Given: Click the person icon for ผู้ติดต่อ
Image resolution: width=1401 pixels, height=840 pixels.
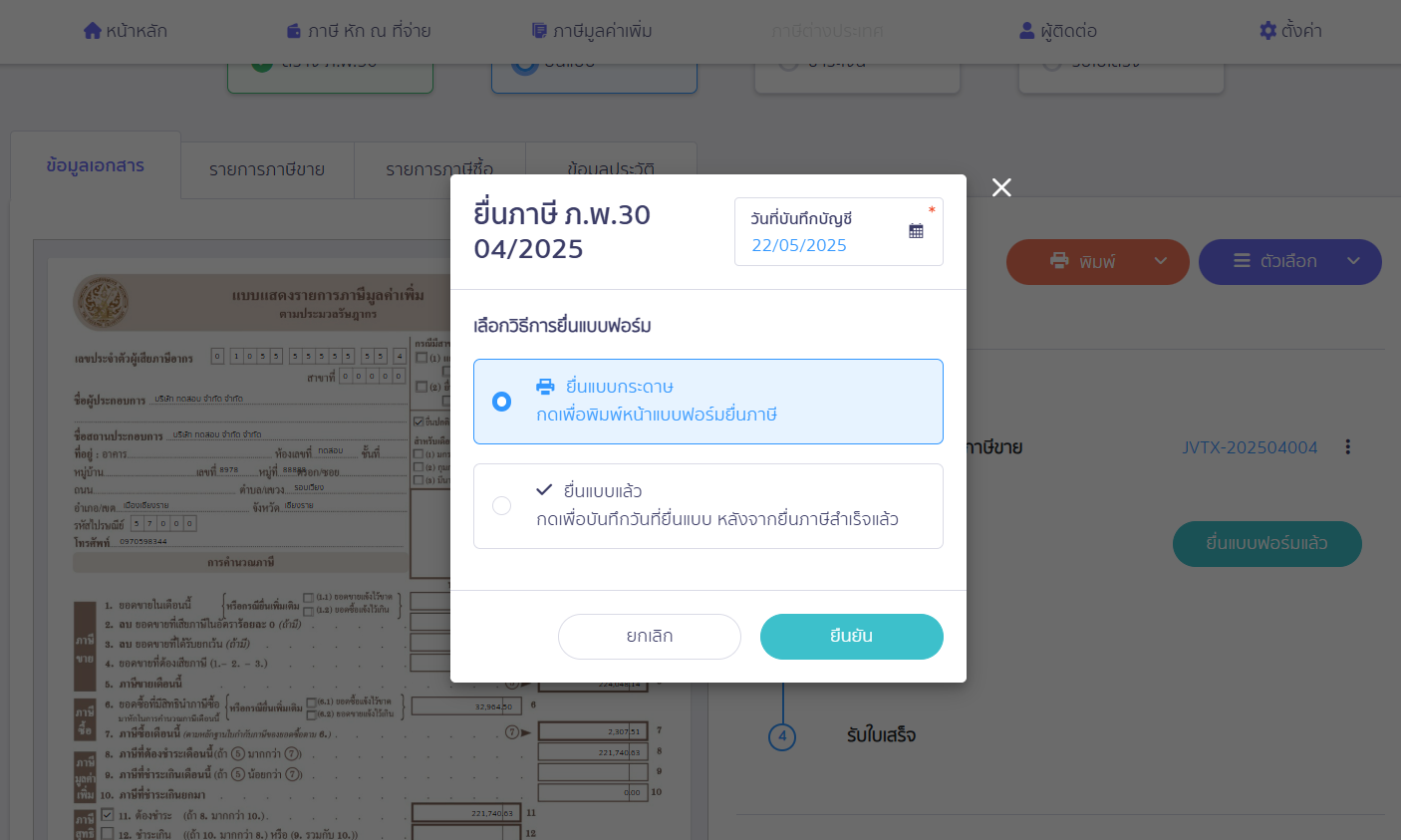Looking at the screenshot, I should 1026,31.
